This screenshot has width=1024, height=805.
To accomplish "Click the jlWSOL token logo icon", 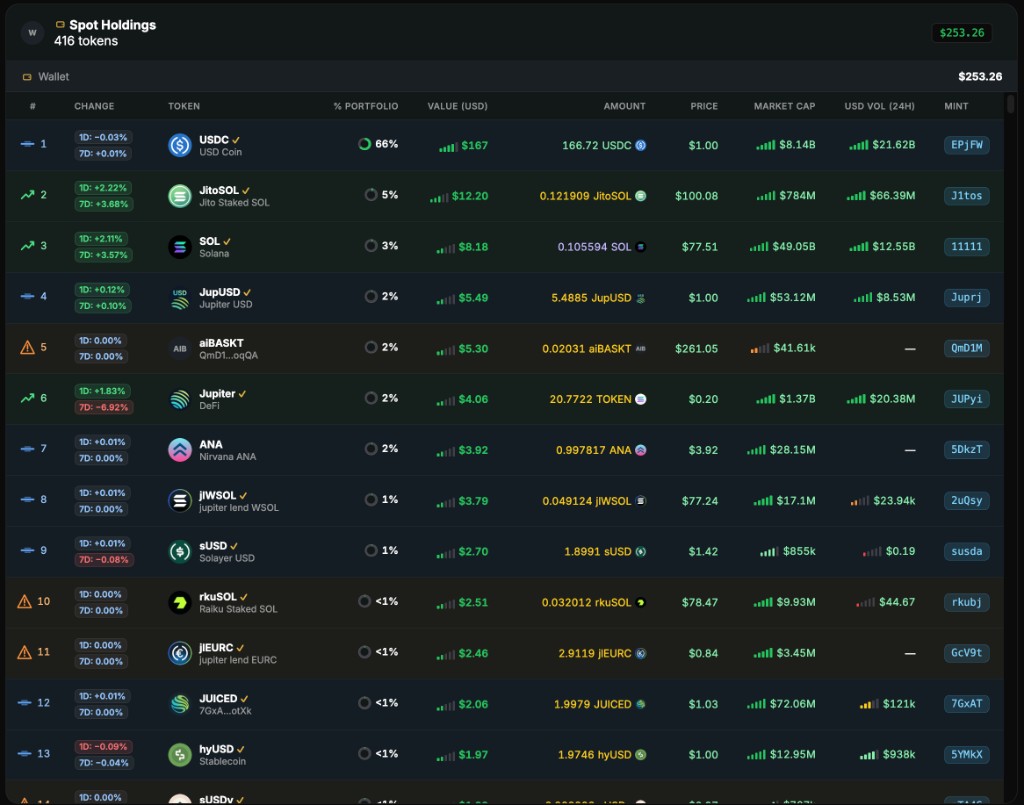I will click(x=180, y=501).
